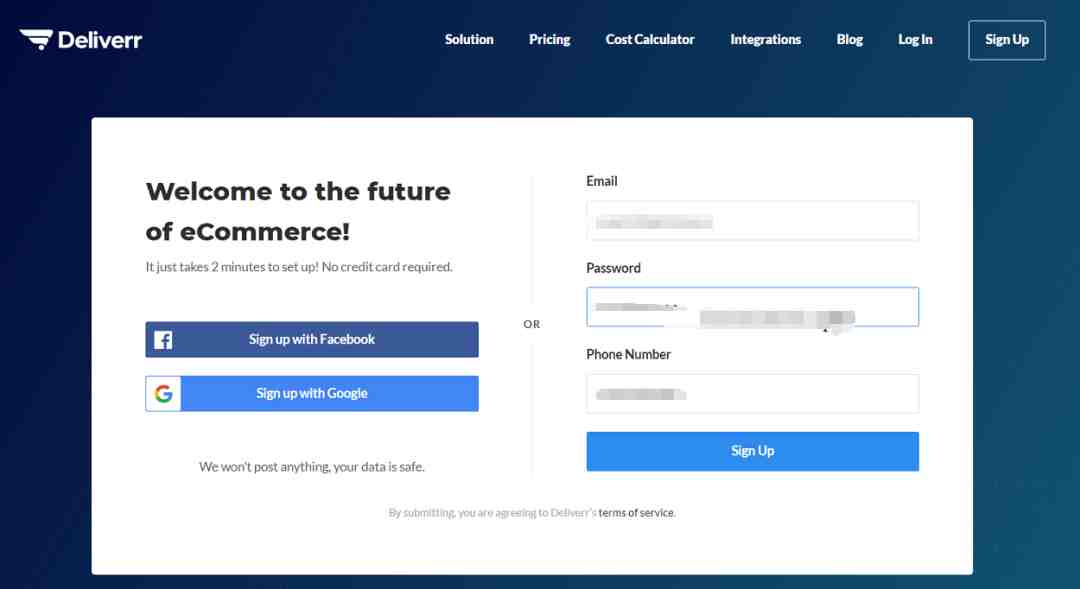
Task: Open Integrations in the navigation
Action: coord(765,39)
